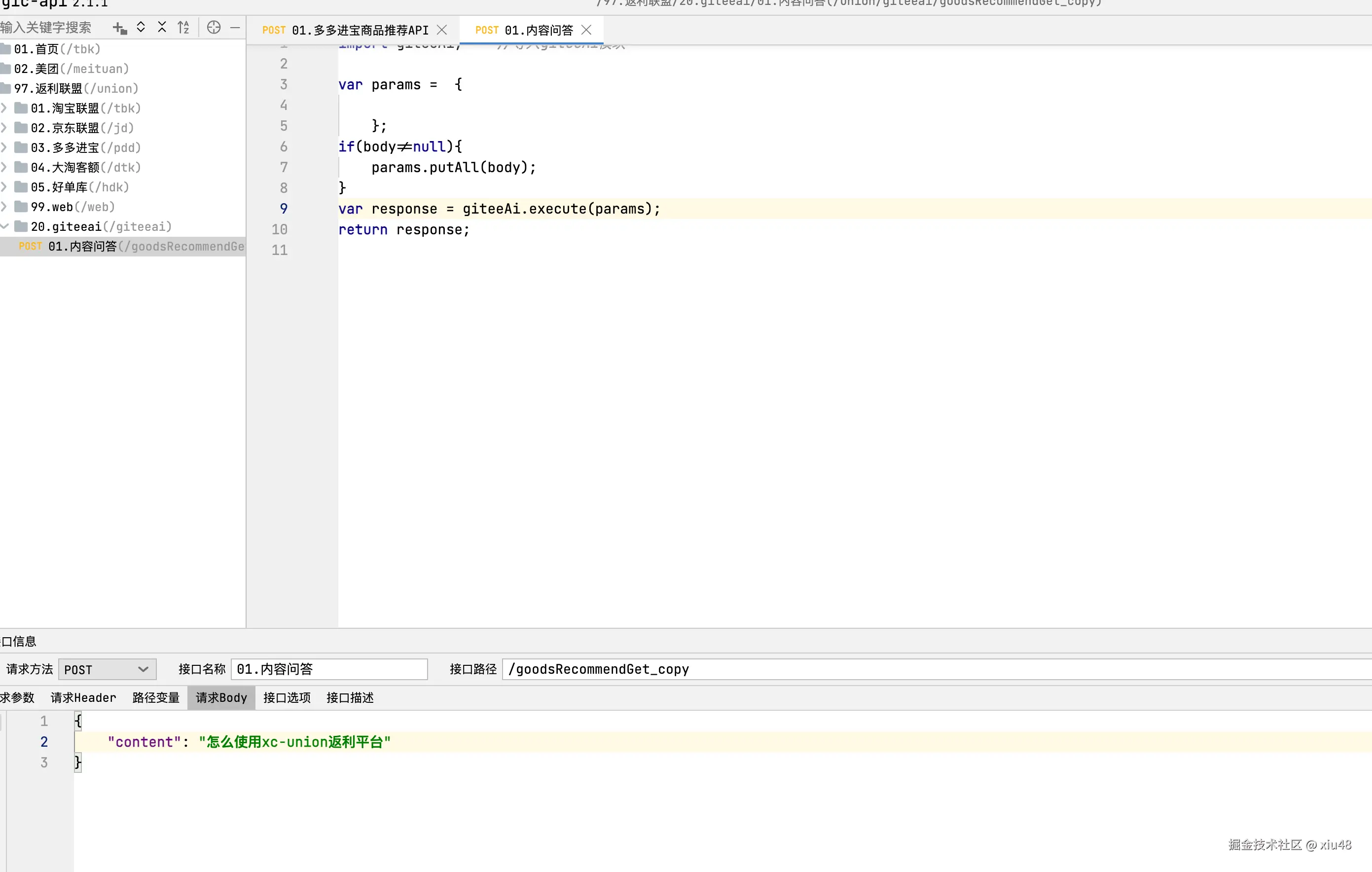Open the 请求方法 POST dropdown

[107, 669]
